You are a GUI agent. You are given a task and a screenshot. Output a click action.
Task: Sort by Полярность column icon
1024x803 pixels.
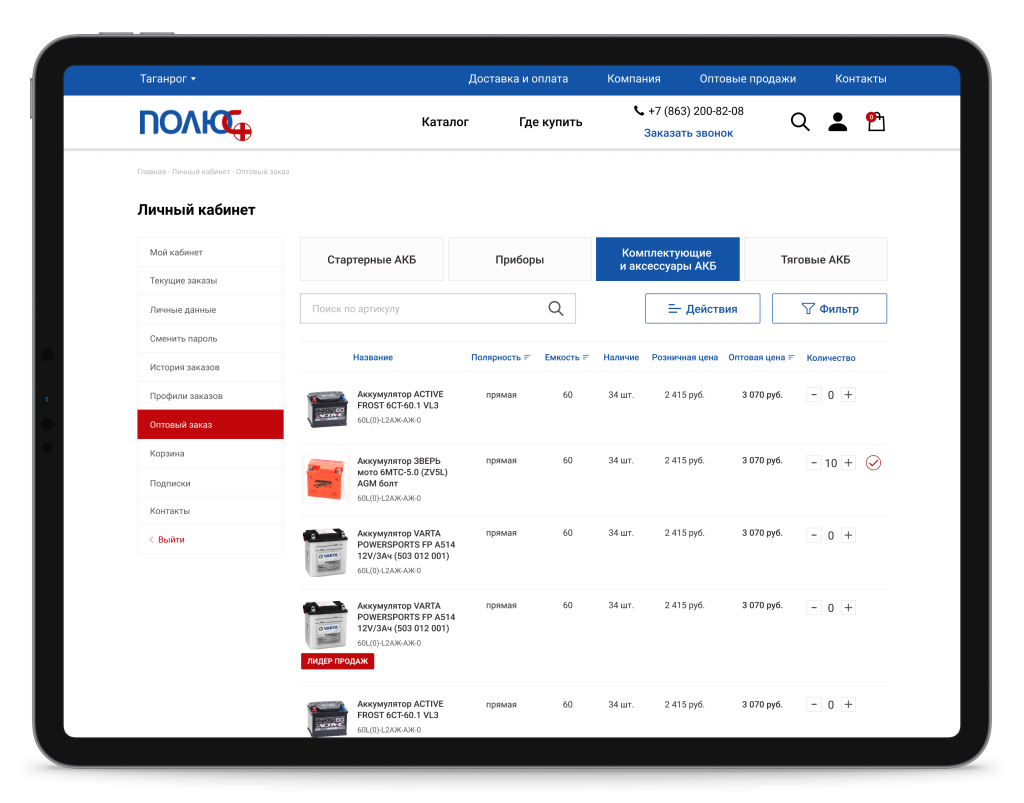tap(527, 358)
